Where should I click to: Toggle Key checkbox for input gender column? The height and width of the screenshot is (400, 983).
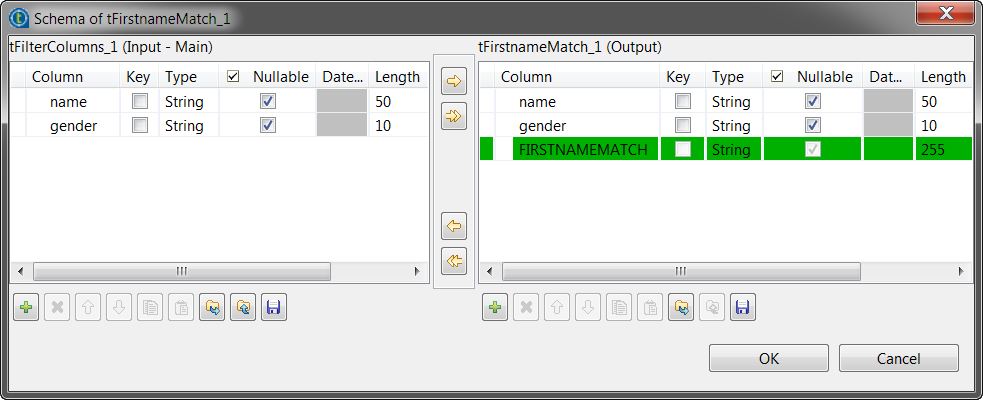pyautogui.click(x=140, y=125)
